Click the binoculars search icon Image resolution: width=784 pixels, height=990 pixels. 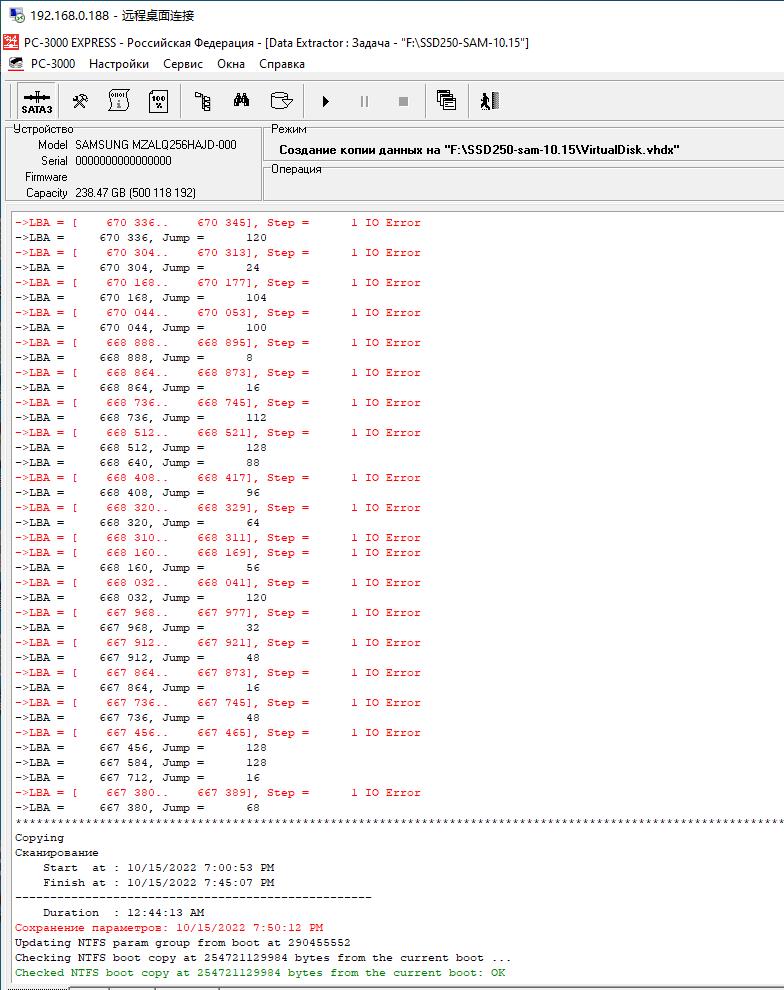241,100
